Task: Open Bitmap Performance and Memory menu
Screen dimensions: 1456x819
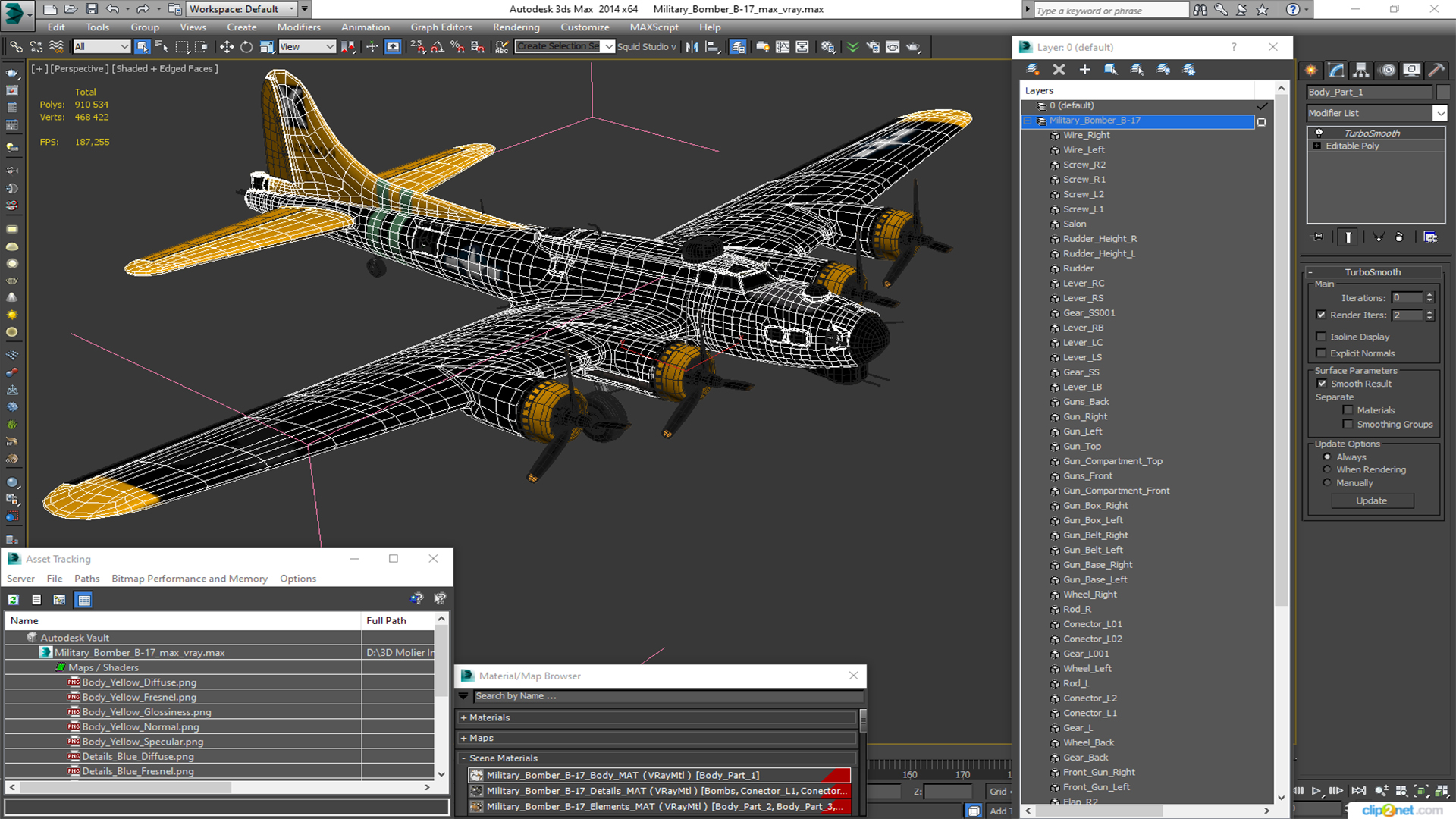Action: tap(190, 579)
